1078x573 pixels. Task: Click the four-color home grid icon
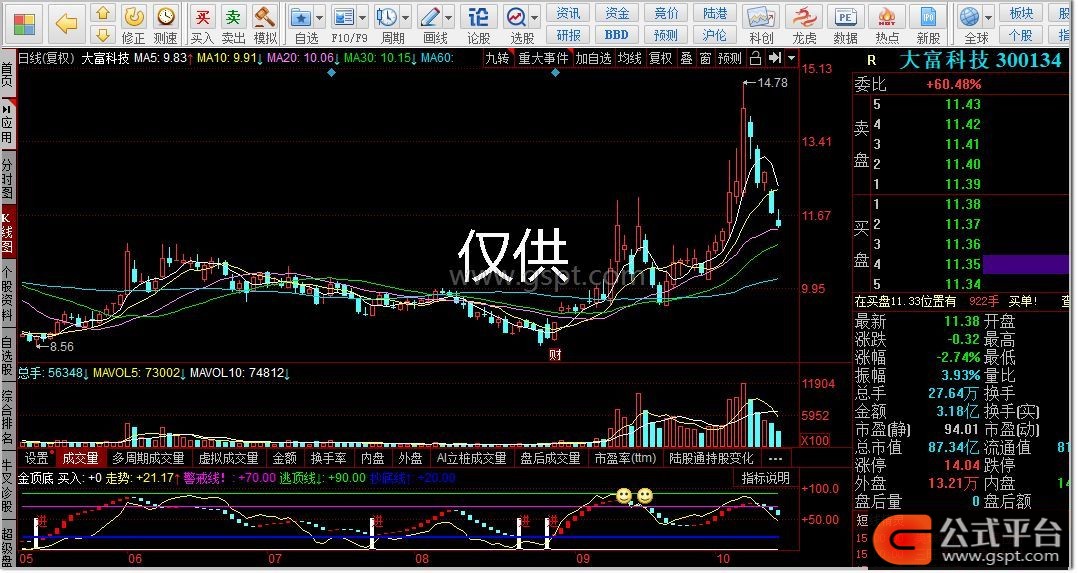point(25,23)
